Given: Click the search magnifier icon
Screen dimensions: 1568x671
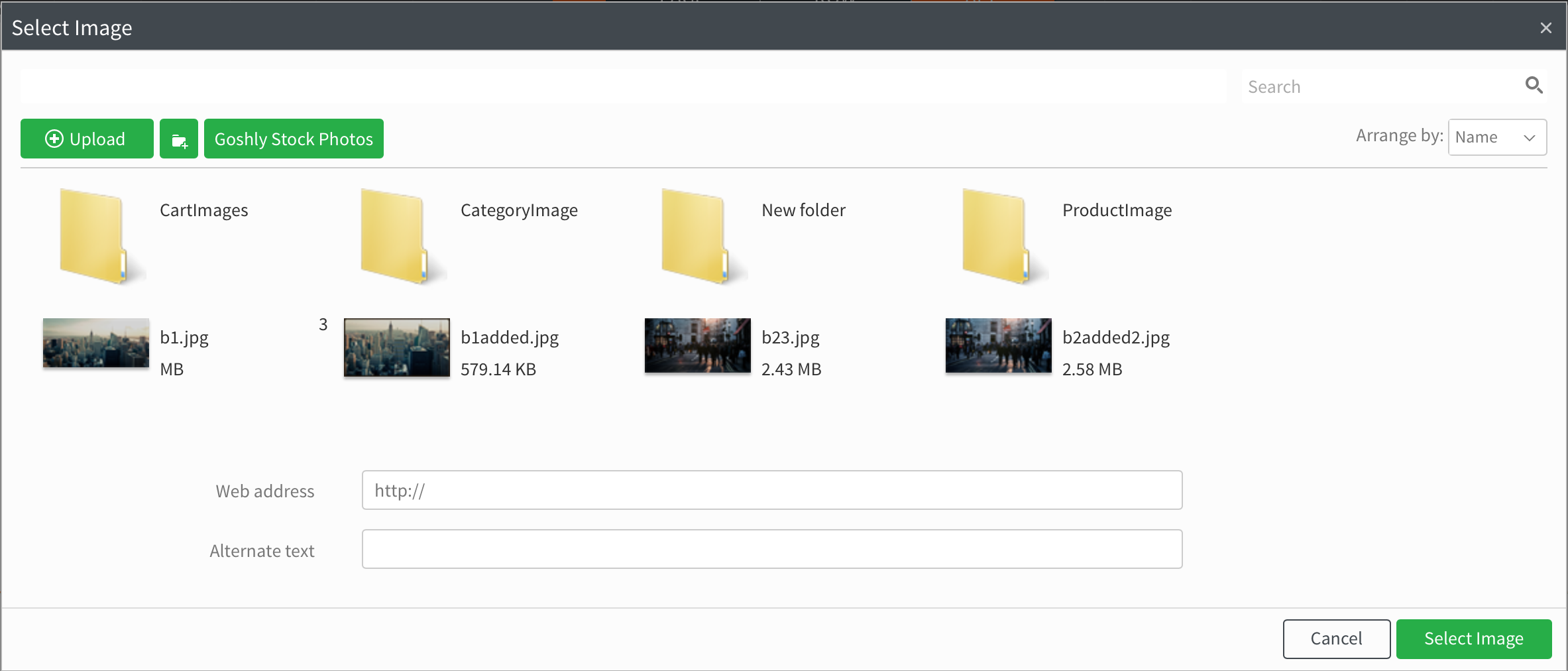Looking at the screenshot, I should click(1534, 86).
